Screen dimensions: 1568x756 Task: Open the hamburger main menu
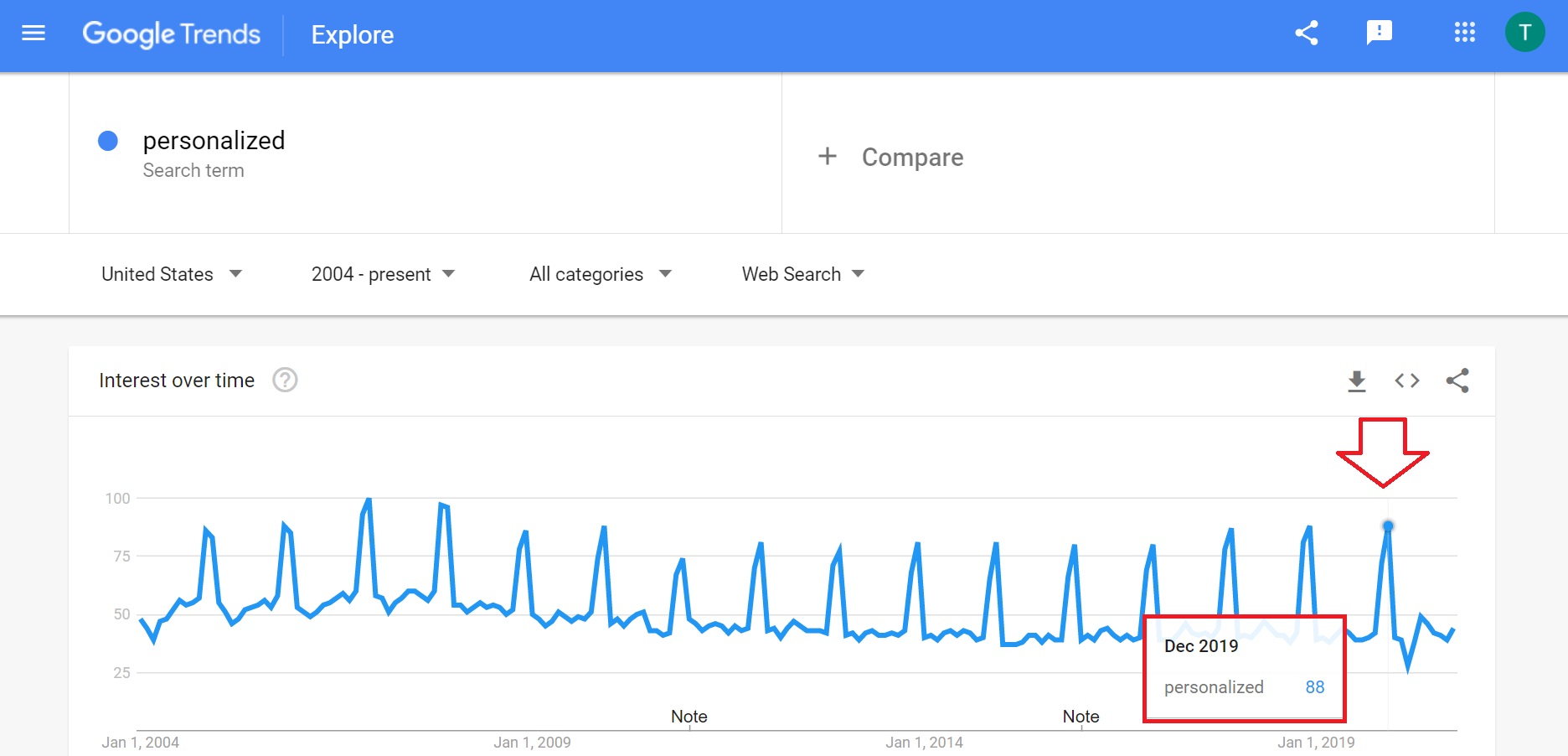[x=34, y=34]
